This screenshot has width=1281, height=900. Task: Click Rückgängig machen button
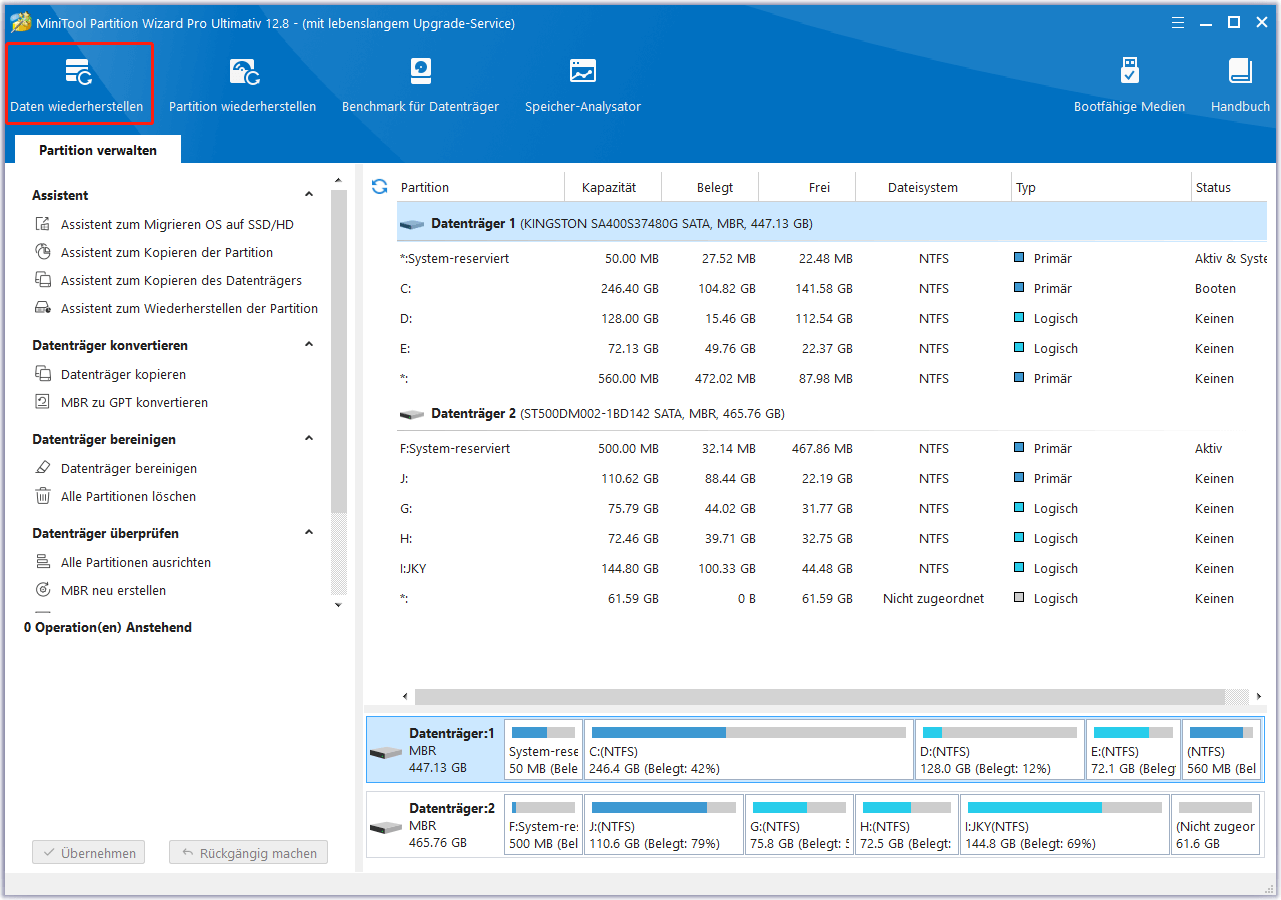tap(248, 853)
